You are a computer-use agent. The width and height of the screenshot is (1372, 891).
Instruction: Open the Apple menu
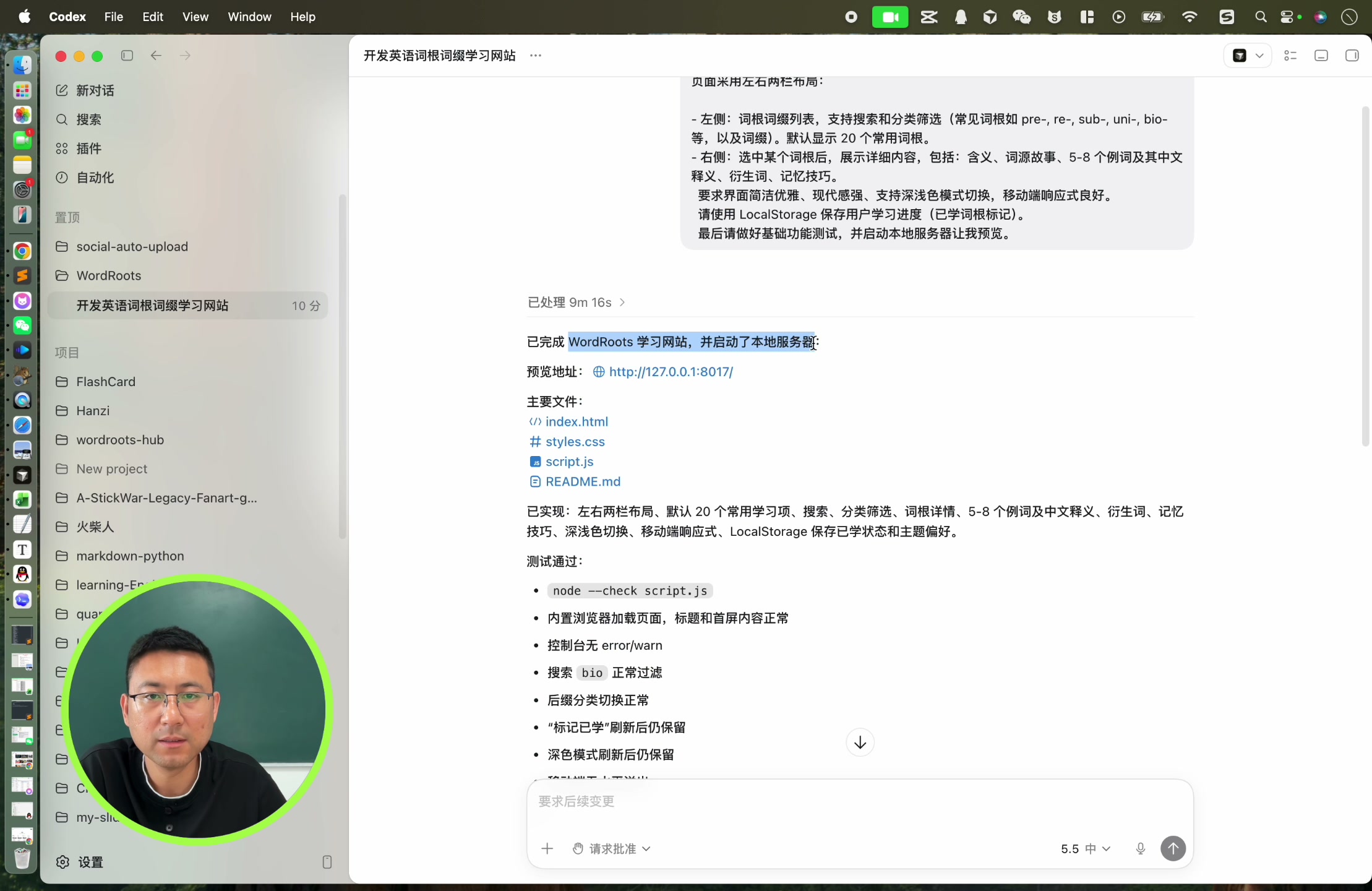[25, 17]
